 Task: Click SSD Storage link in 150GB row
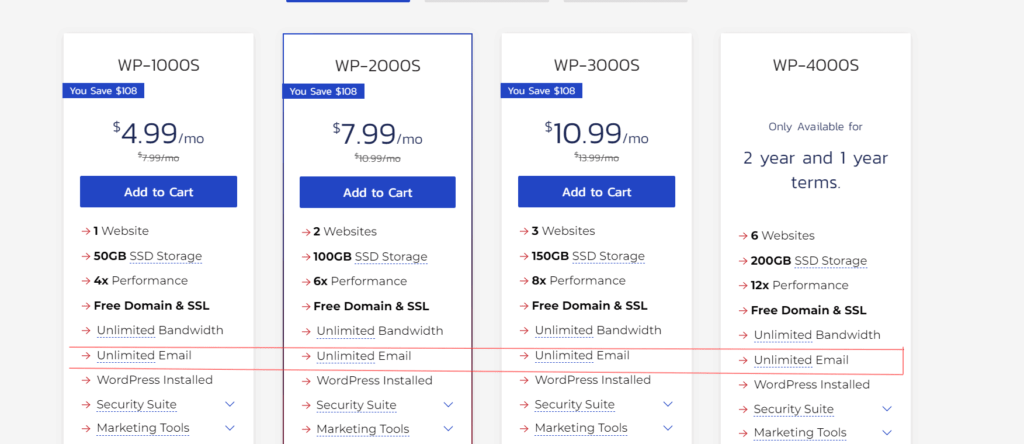tap(609, 256)
